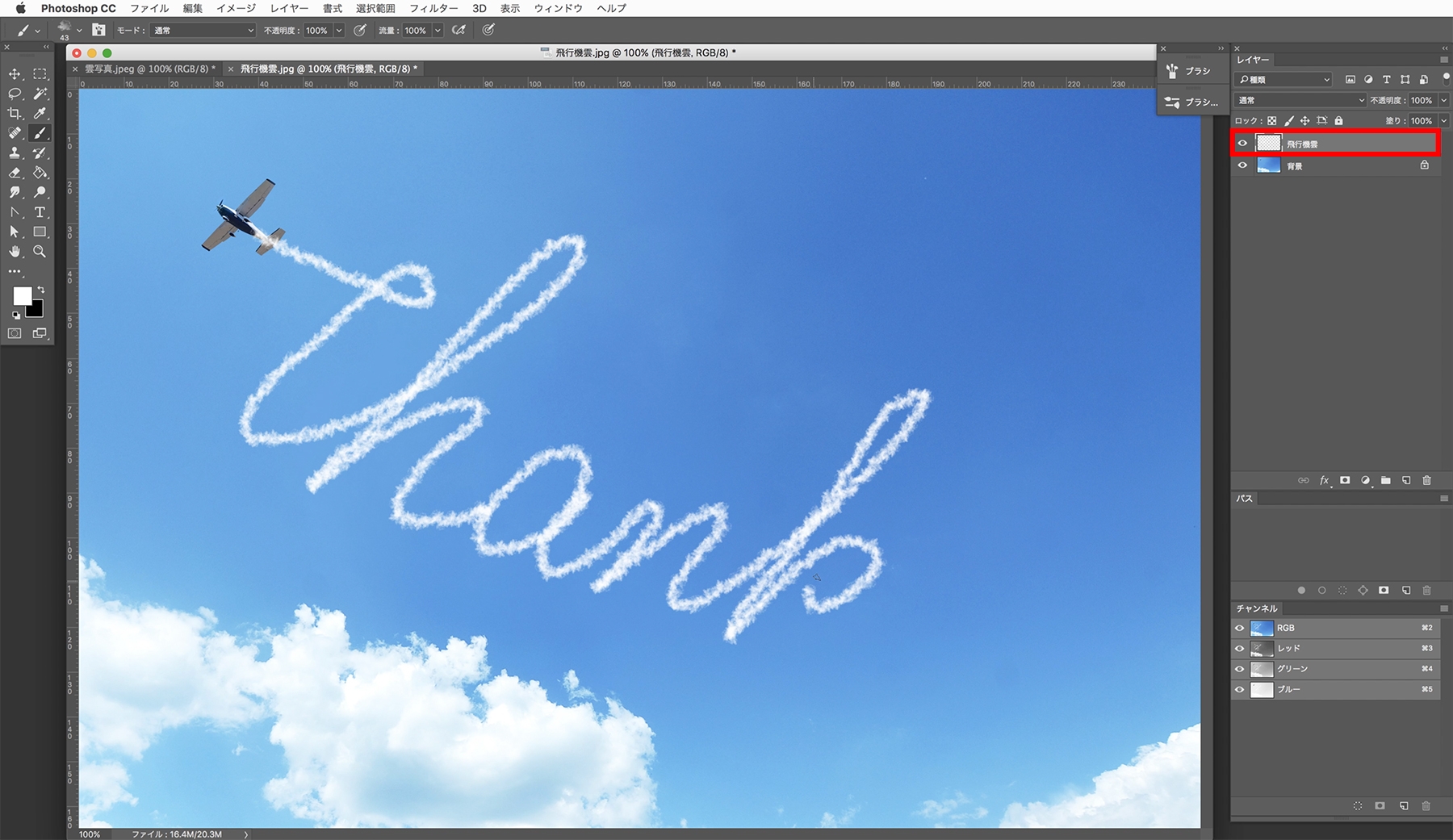Select the Dodge tool
1453x840 pixels.
pos(40,192)
